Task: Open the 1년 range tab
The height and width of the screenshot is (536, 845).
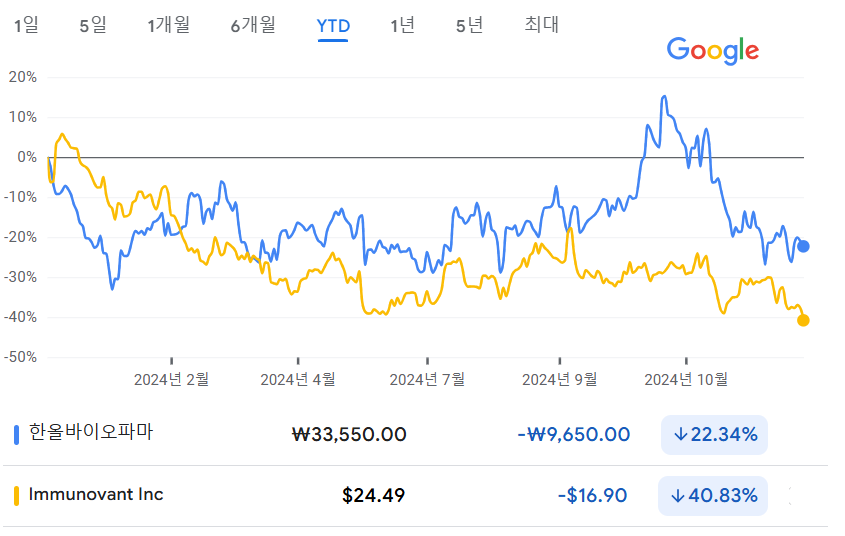Action: pos(402,25)
